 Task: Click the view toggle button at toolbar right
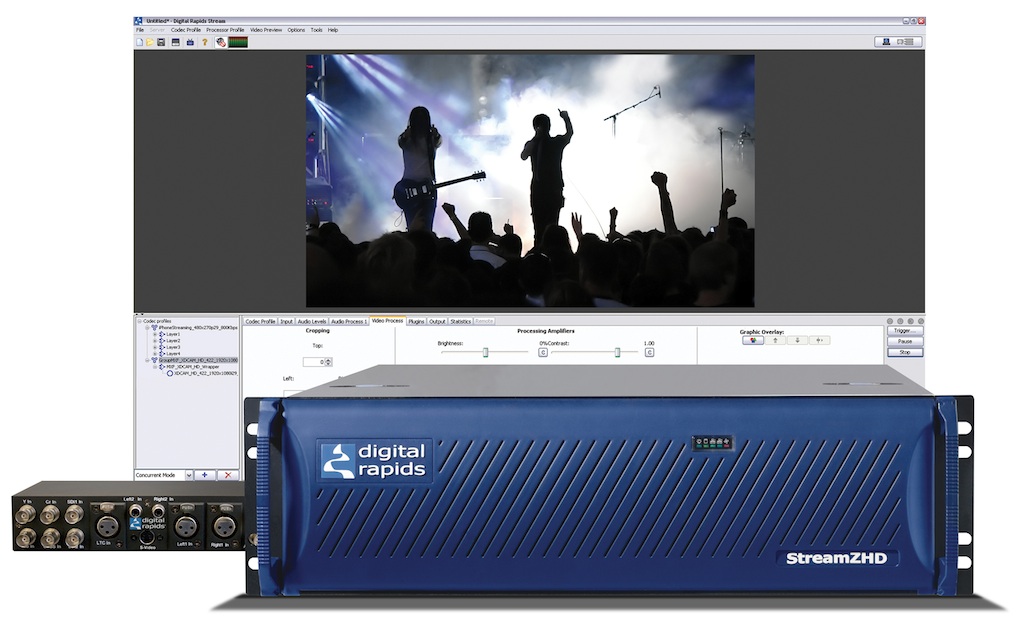pos(898,42)
